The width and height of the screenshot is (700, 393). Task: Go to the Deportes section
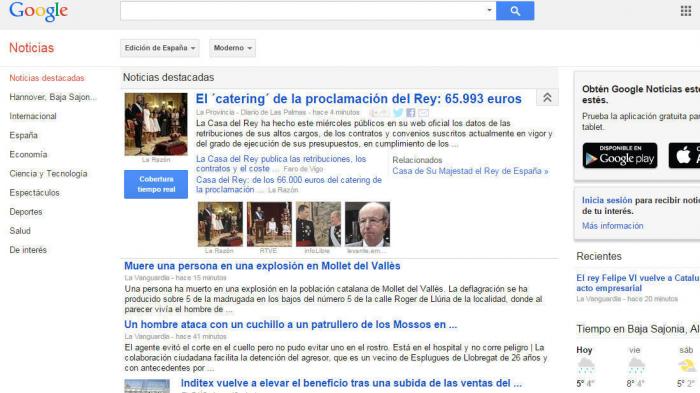coord(26,212)
